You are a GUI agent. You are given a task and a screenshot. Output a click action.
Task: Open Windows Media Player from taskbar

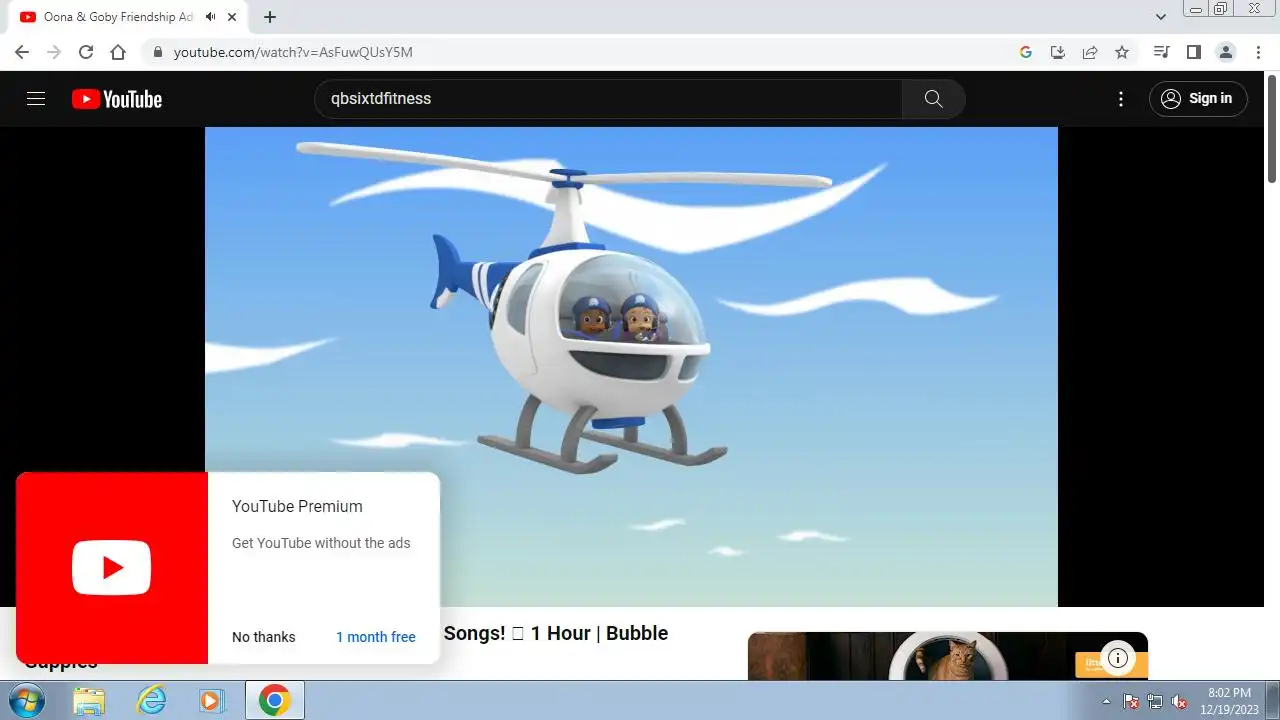pos(211,701)
